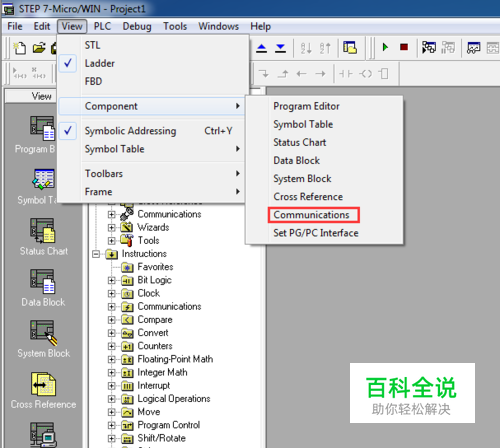Viewport: 500px width, 448px height.
Task: Expand Counters instruction folder
Action: [111, 346]
